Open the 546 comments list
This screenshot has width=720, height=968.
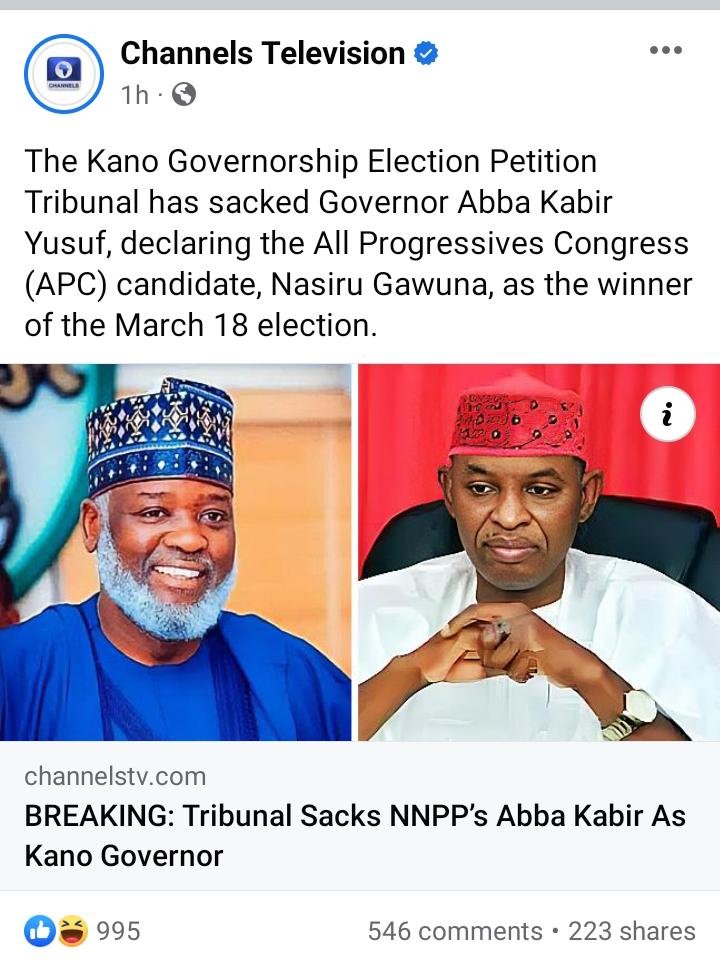pyautogui.click(x=455, y=931)
